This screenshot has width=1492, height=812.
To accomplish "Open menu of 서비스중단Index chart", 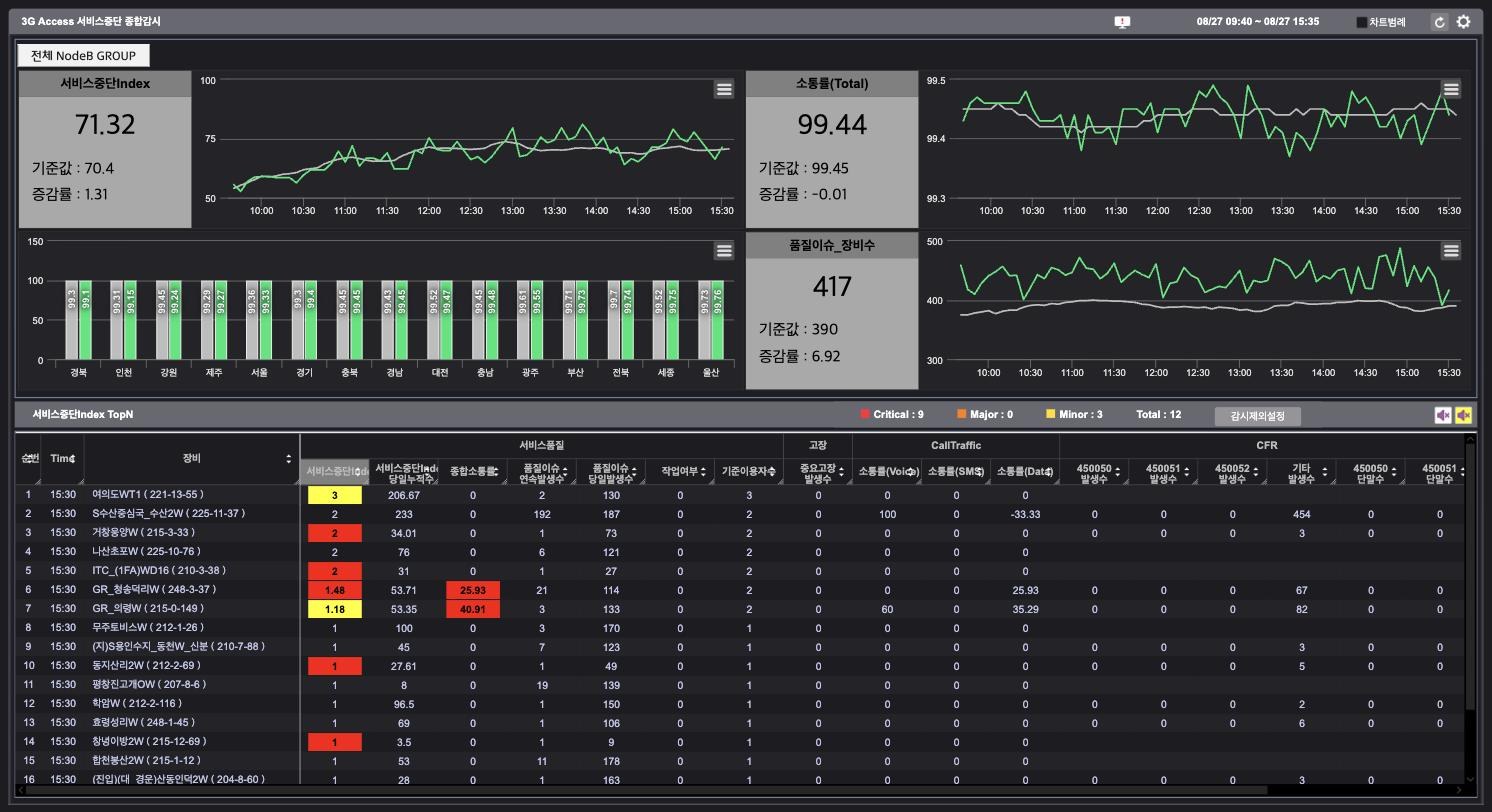I will [724, 89].
